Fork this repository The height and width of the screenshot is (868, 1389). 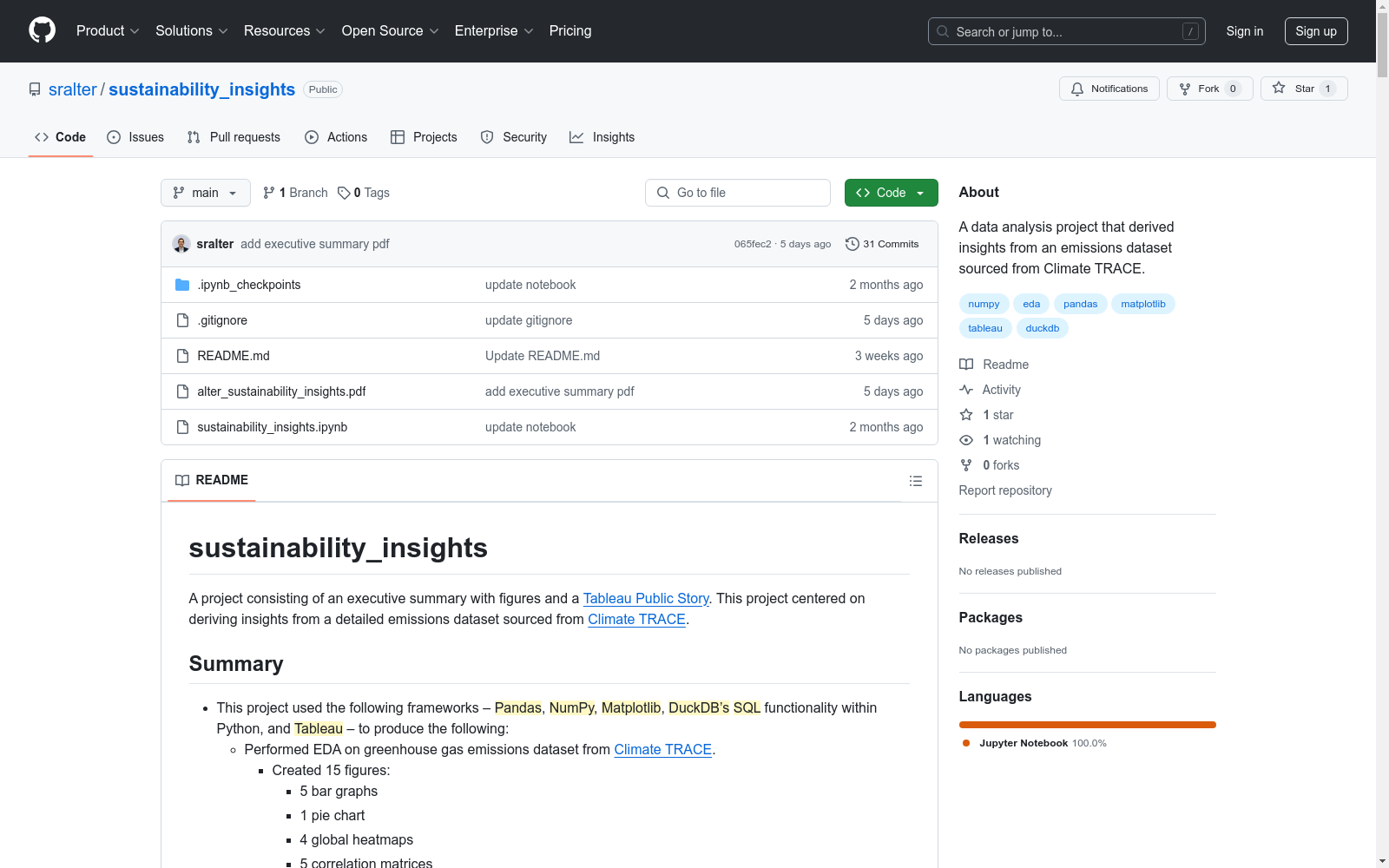click(x=1209, y=89)
